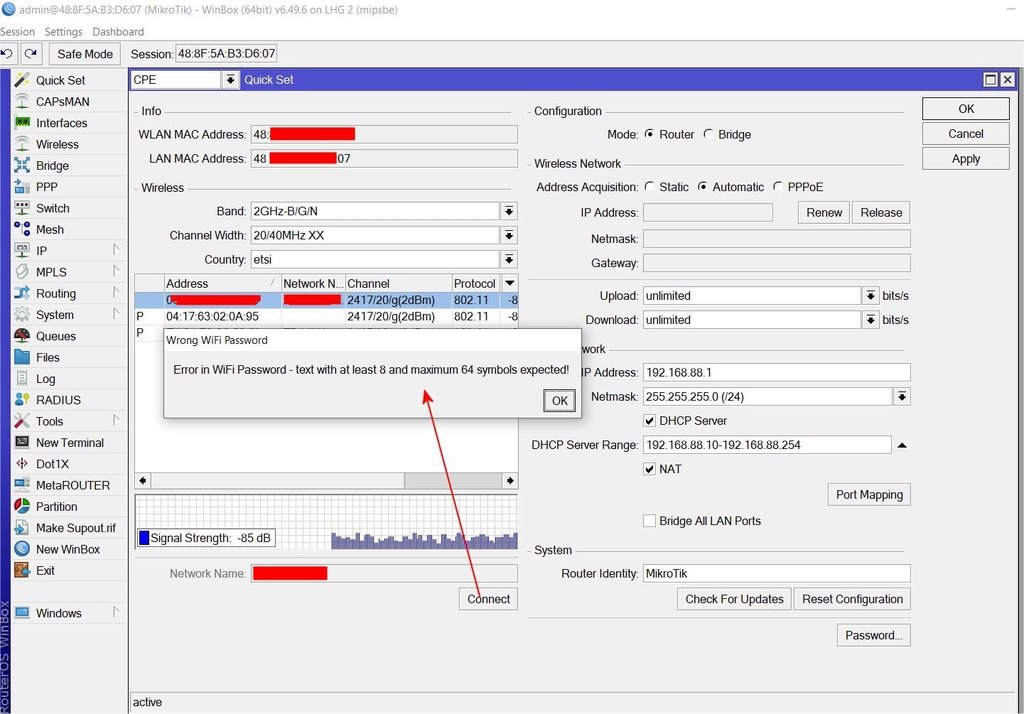1024x714 pixels.
Task: Open Settings menu
Action: (63, 31)
